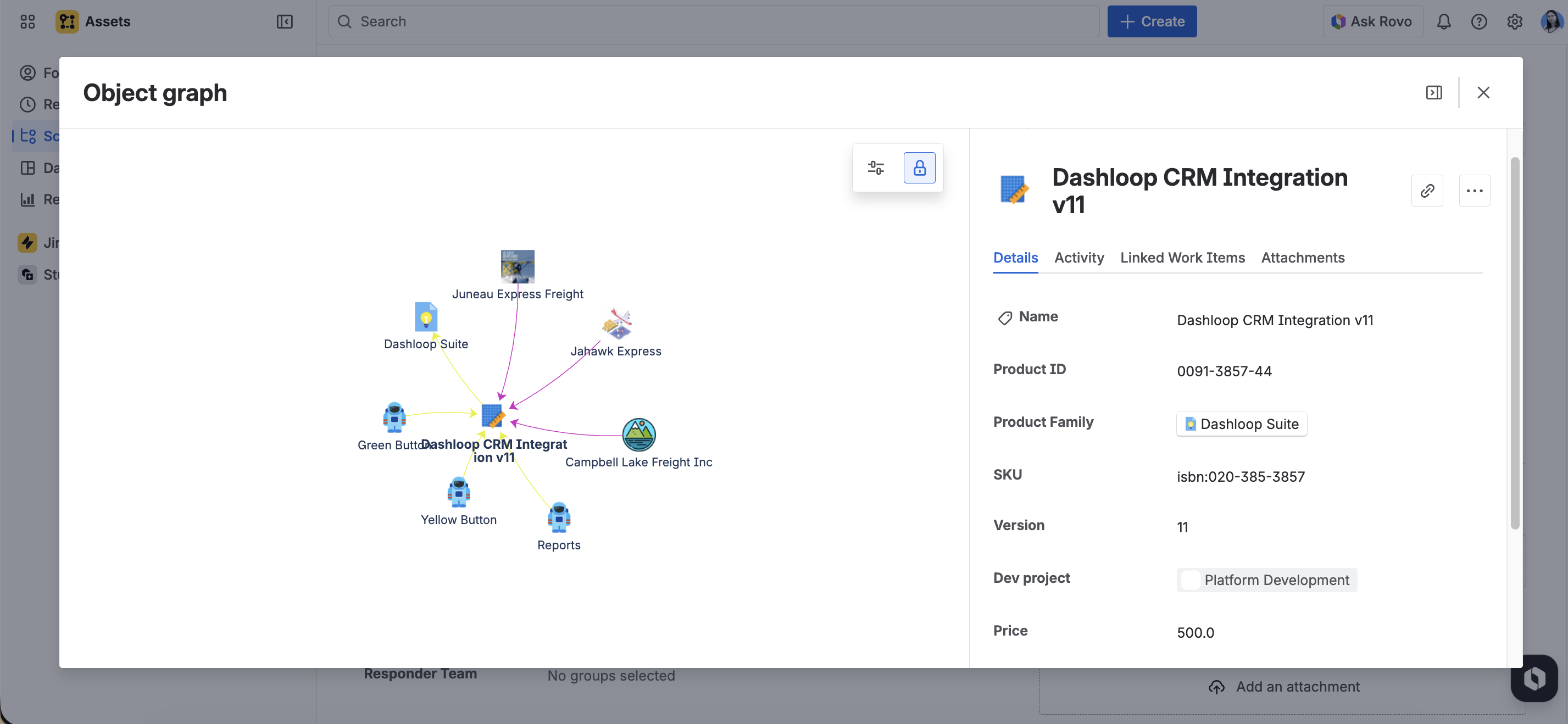Click the Green Button node
The width and height of the screenshot is (1568, 724).
click(x=394, y=417)
